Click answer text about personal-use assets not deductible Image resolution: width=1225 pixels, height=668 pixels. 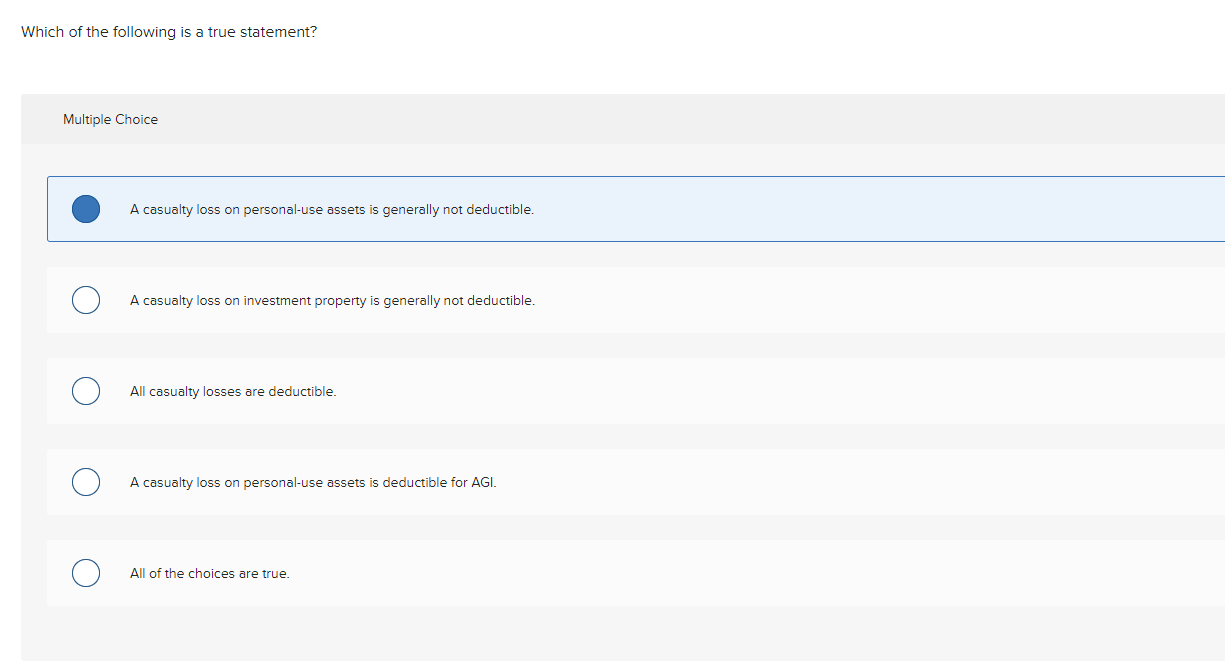click(331, 209)
